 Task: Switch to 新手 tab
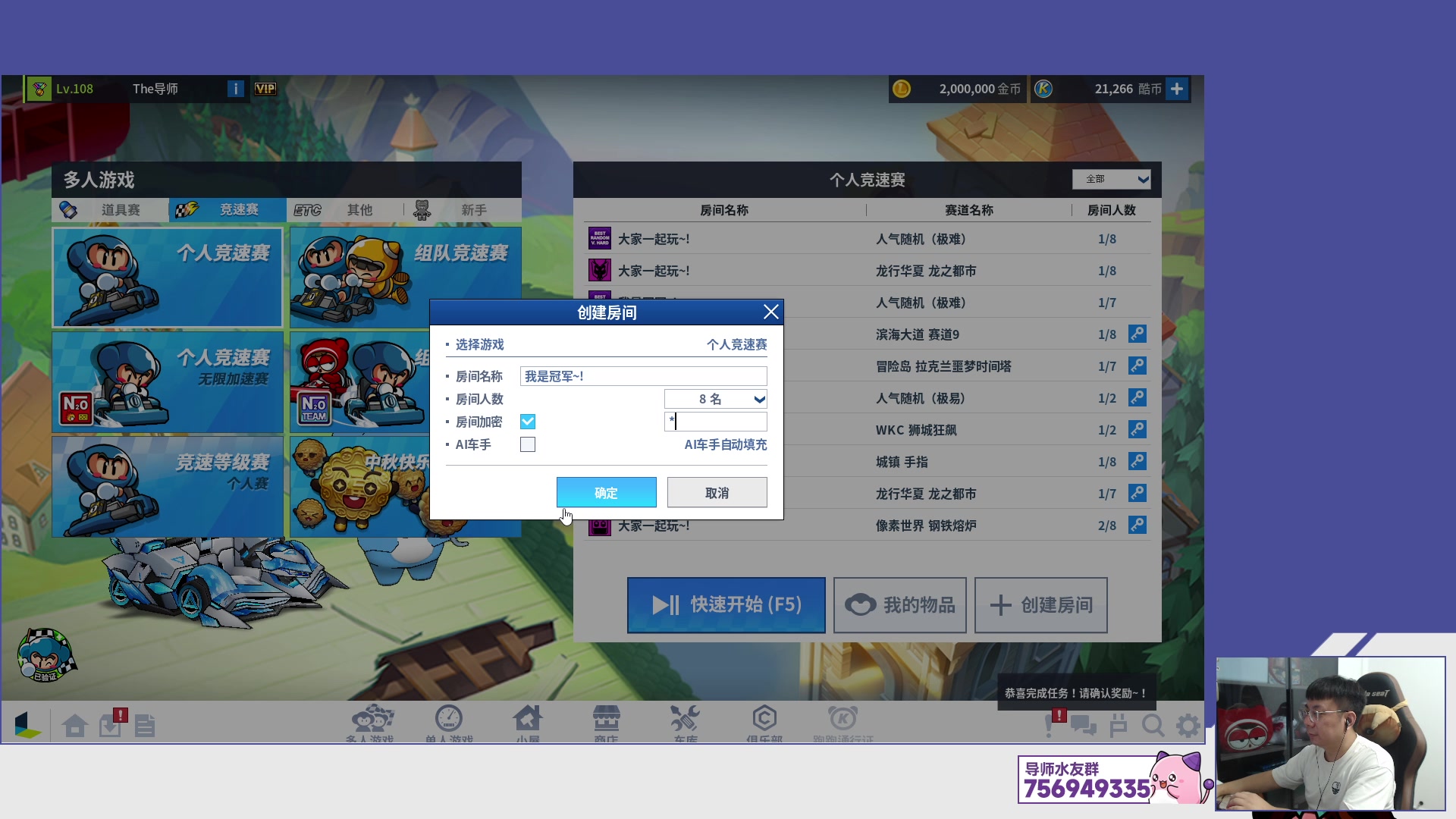point(463,210)
